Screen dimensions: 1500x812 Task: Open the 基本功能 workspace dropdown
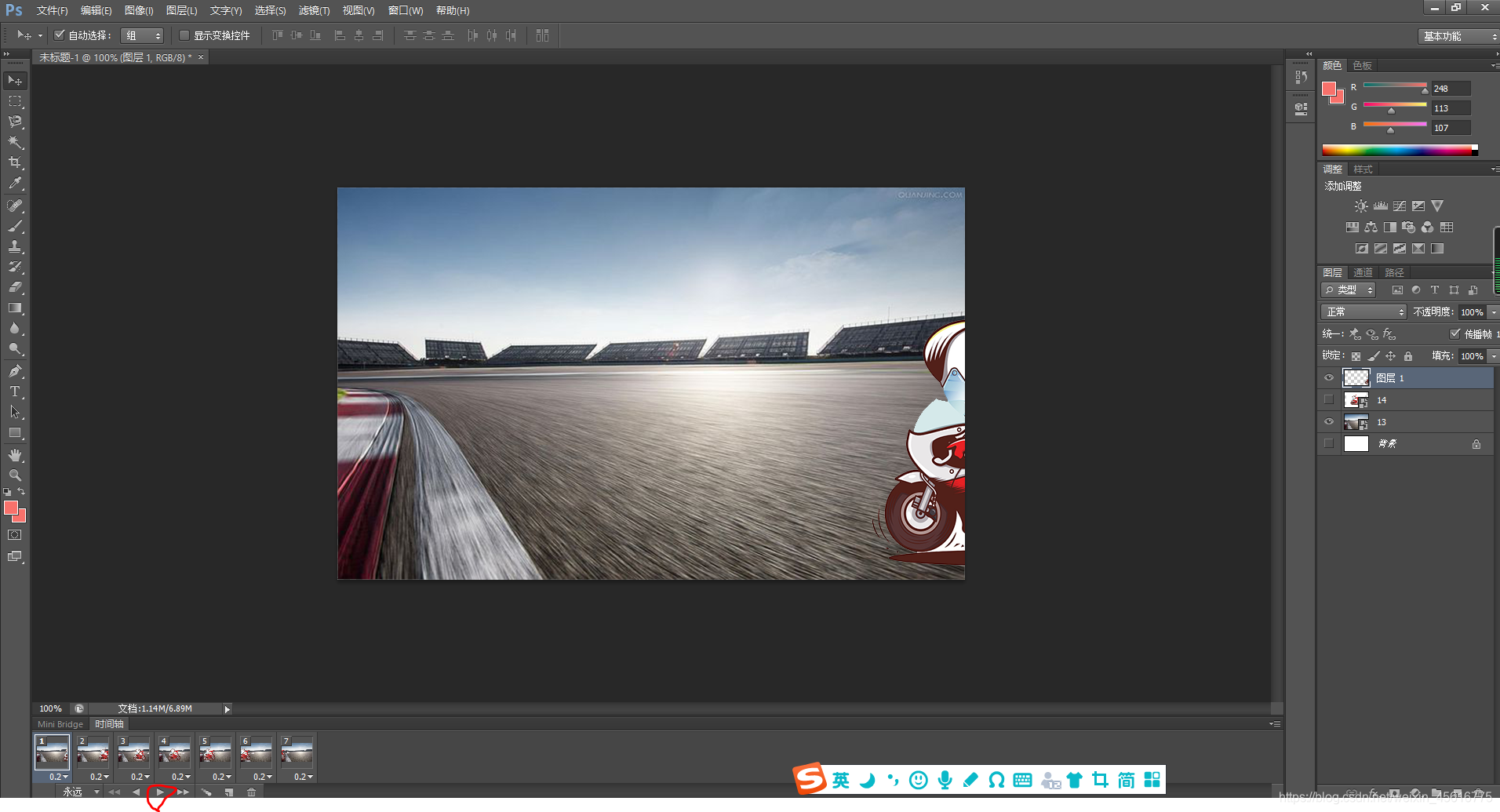coord(1458,36)
